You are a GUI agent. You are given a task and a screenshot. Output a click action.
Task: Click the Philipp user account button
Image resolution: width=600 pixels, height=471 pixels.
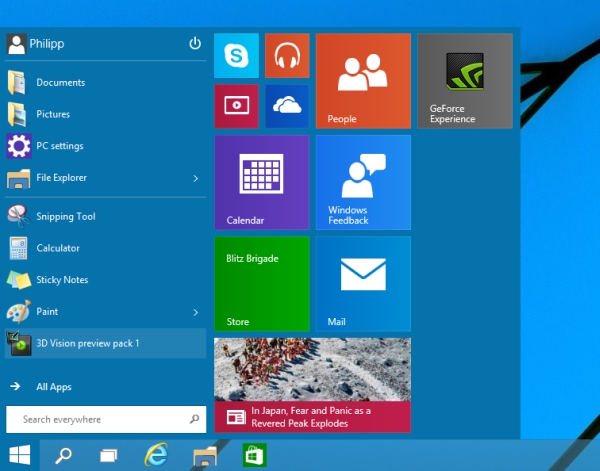coord(35,44)
